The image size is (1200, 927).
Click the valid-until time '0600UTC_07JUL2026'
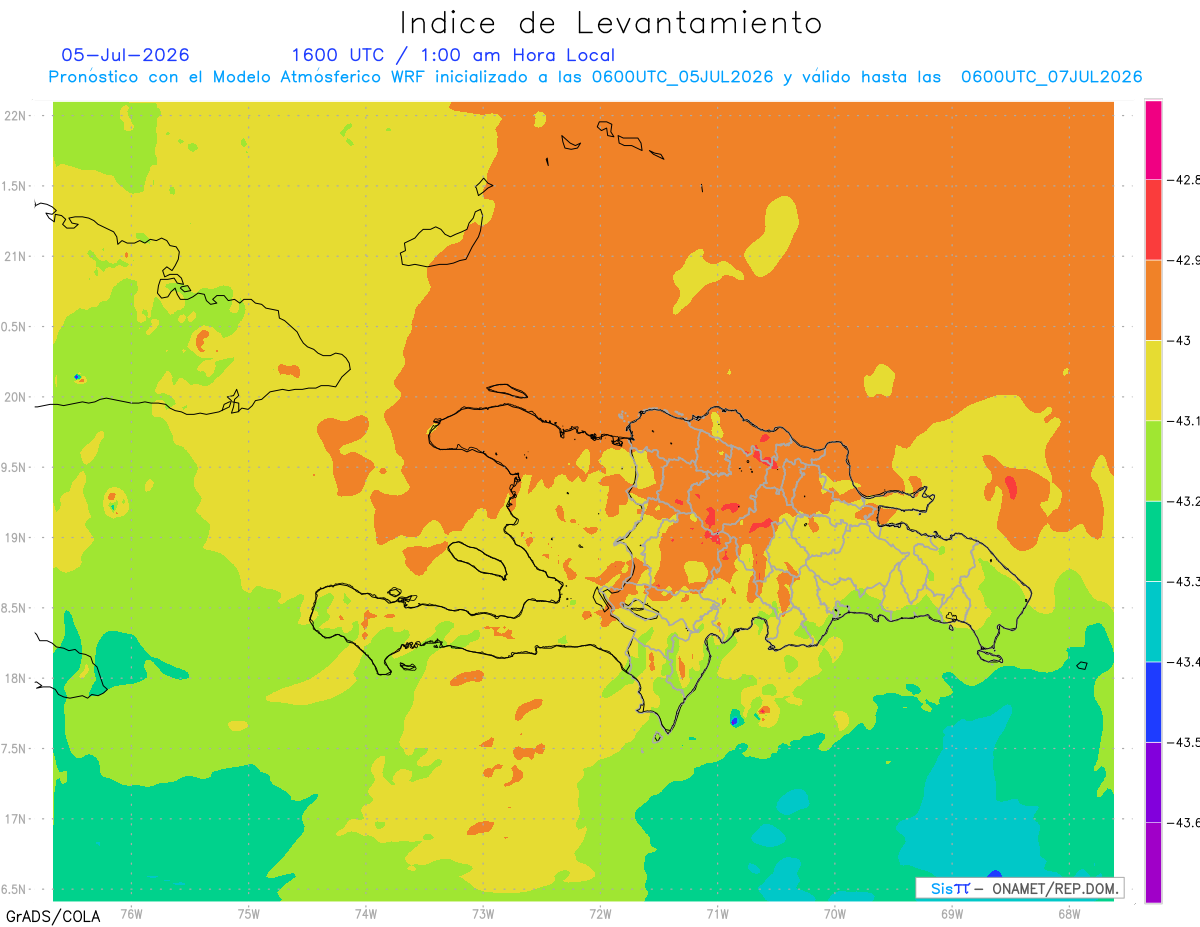point(1051,77)
